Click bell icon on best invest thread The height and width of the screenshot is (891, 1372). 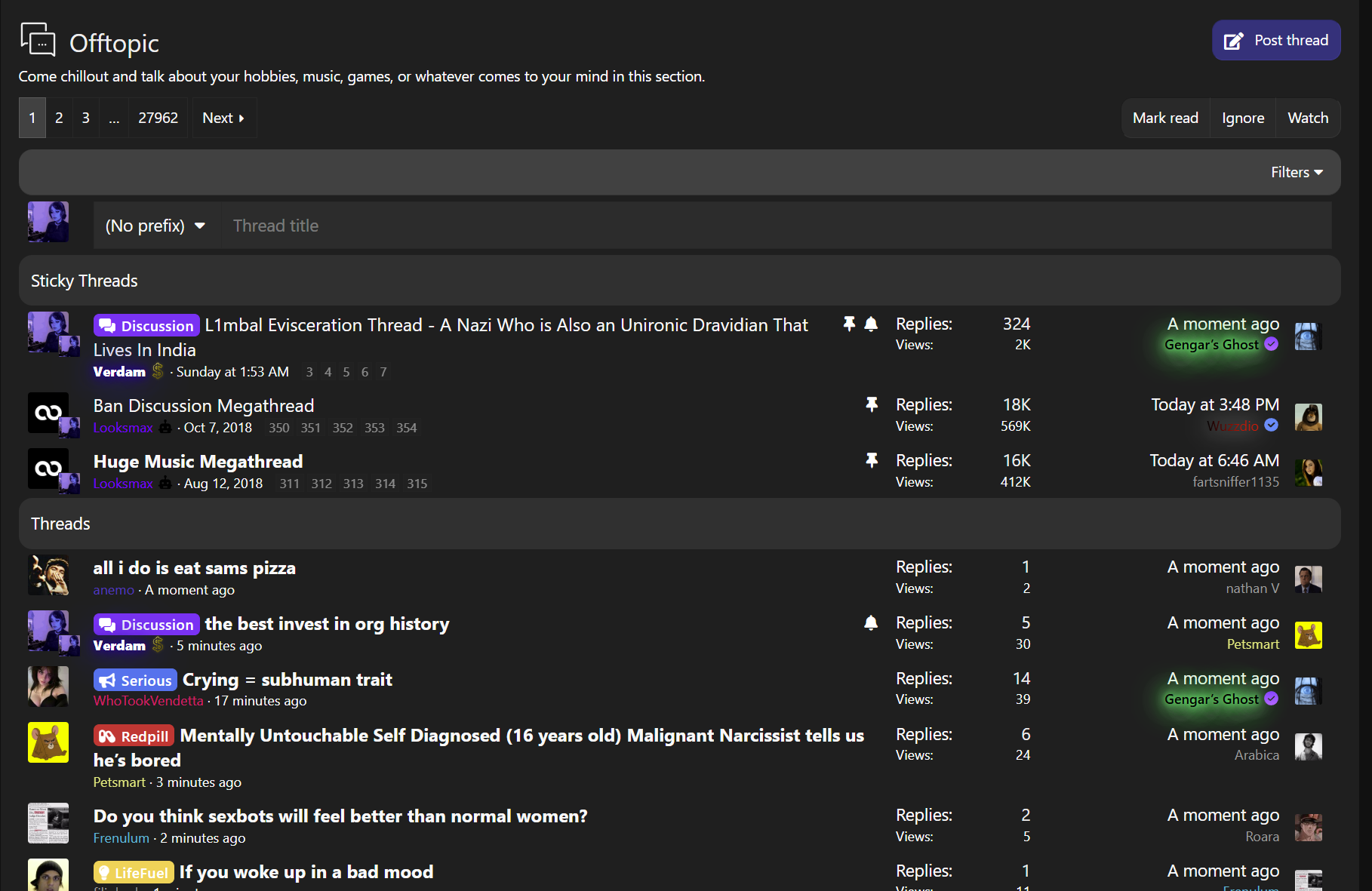click(871, 623)
